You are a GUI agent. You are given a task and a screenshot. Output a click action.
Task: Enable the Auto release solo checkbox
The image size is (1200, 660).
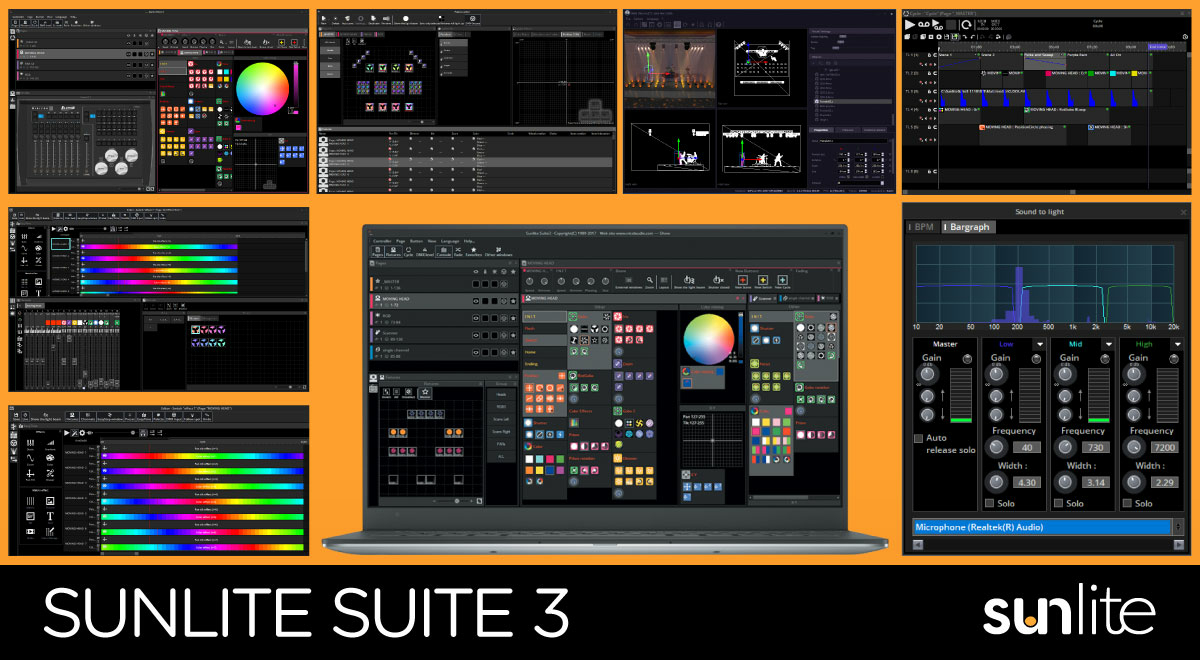pos(920,438)
